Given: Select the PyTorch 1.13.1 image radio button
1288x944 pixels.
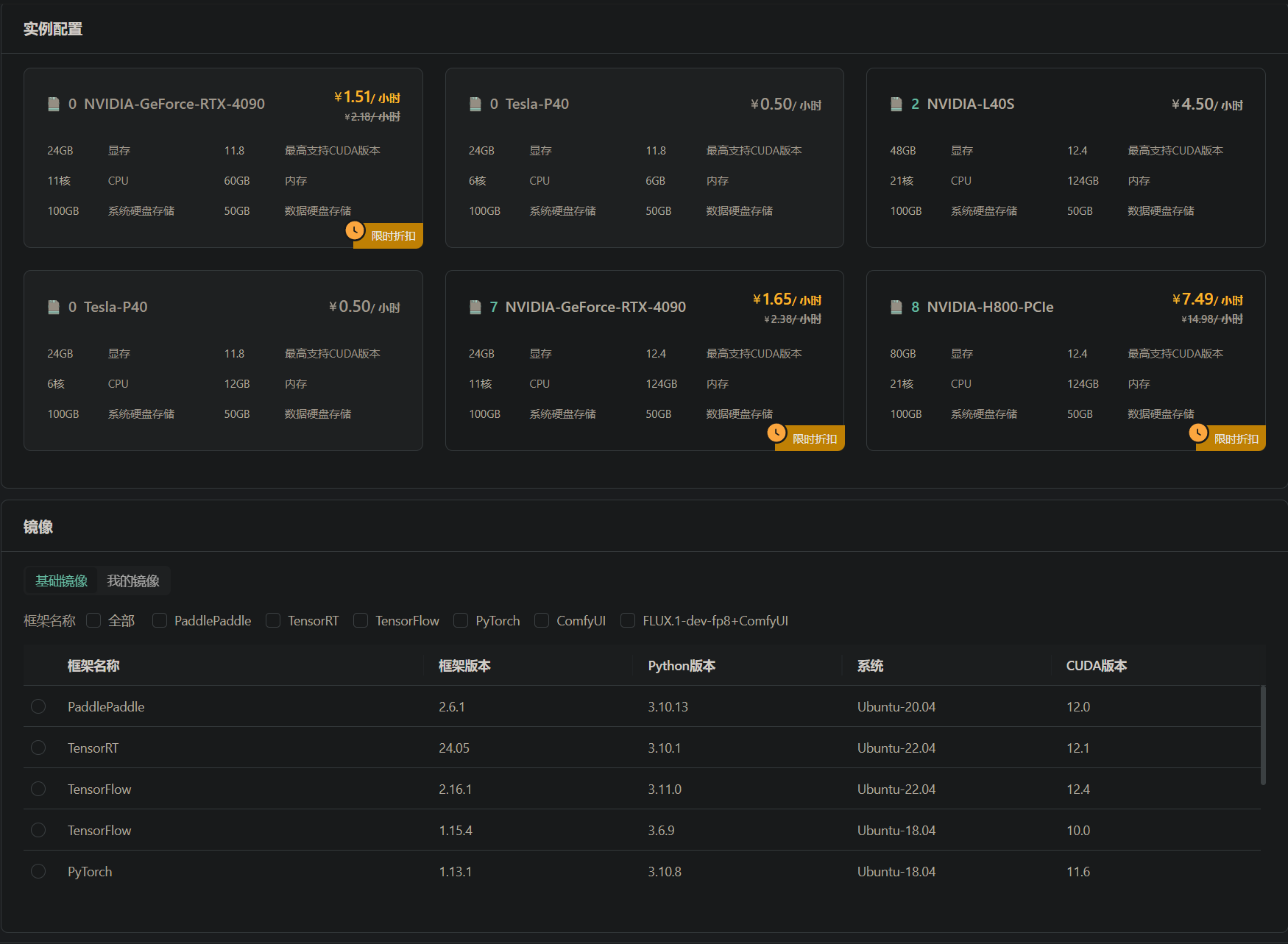Looking at the screenshot, I should (38, 871).
